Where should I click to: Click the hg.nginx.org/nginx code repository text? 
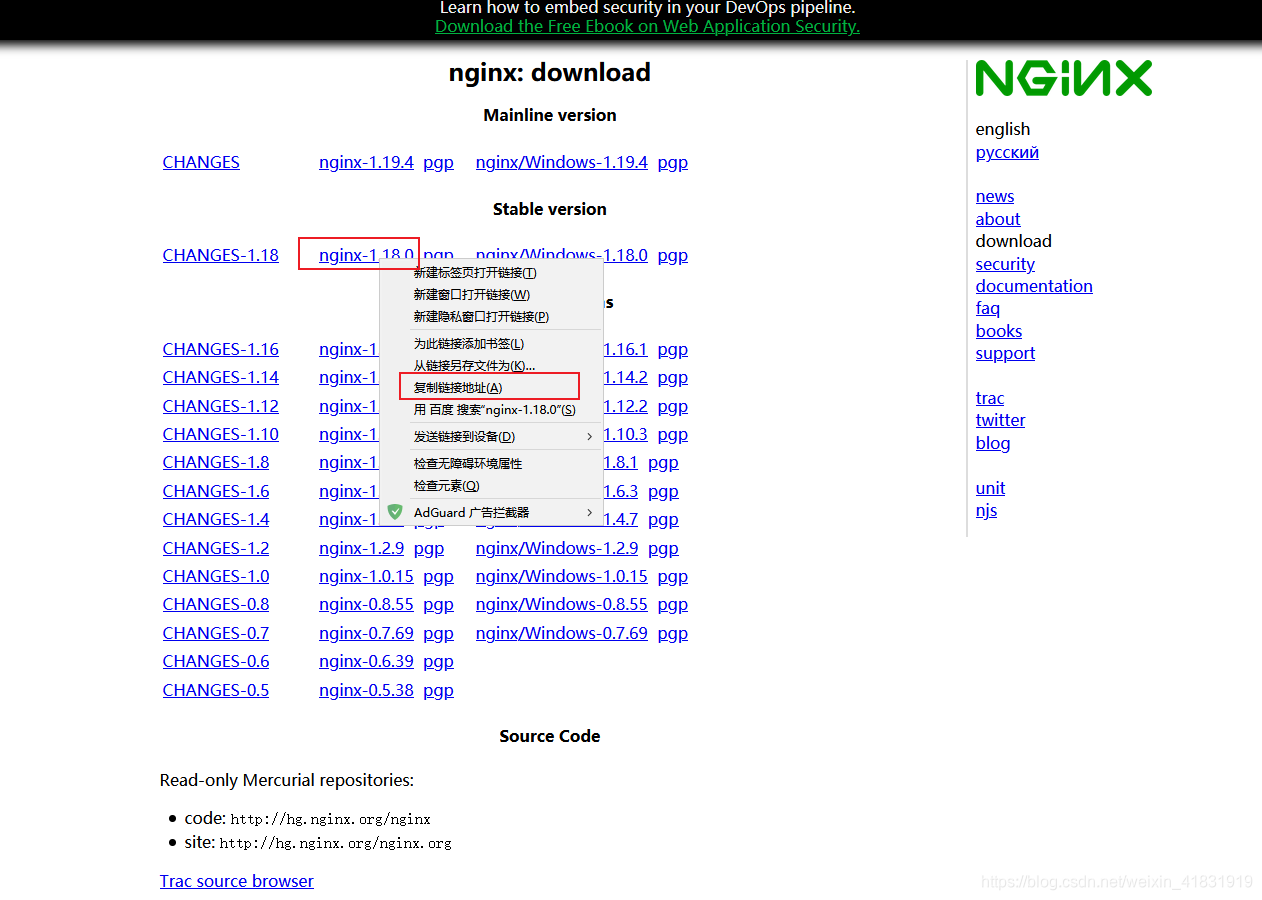330,819
